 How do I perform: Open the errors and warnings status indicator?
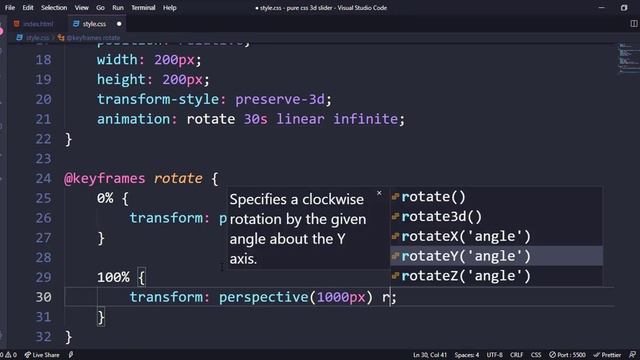8,355
